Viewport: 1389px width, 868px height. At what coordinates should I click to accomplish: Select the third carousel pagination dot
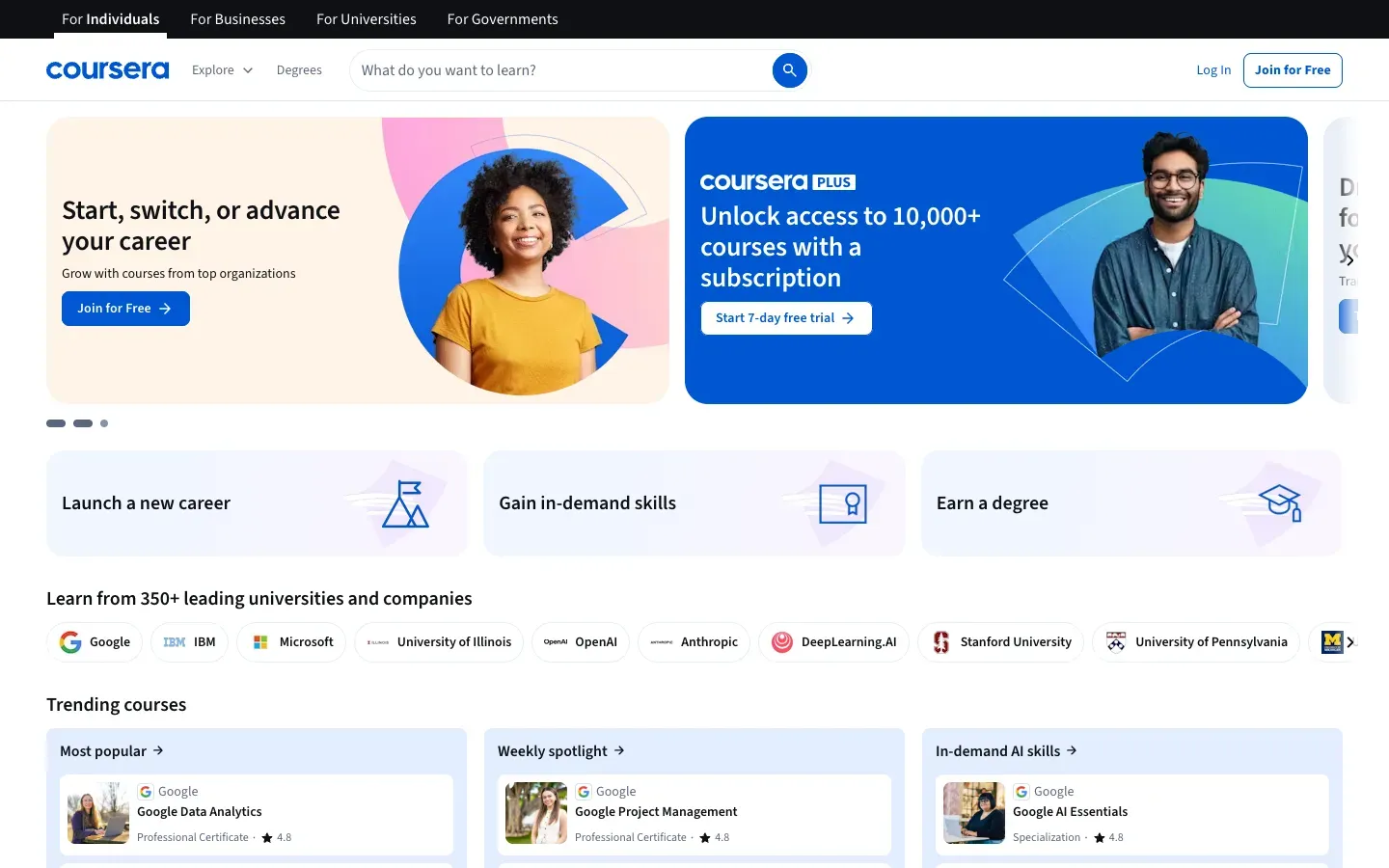[104, 423]
